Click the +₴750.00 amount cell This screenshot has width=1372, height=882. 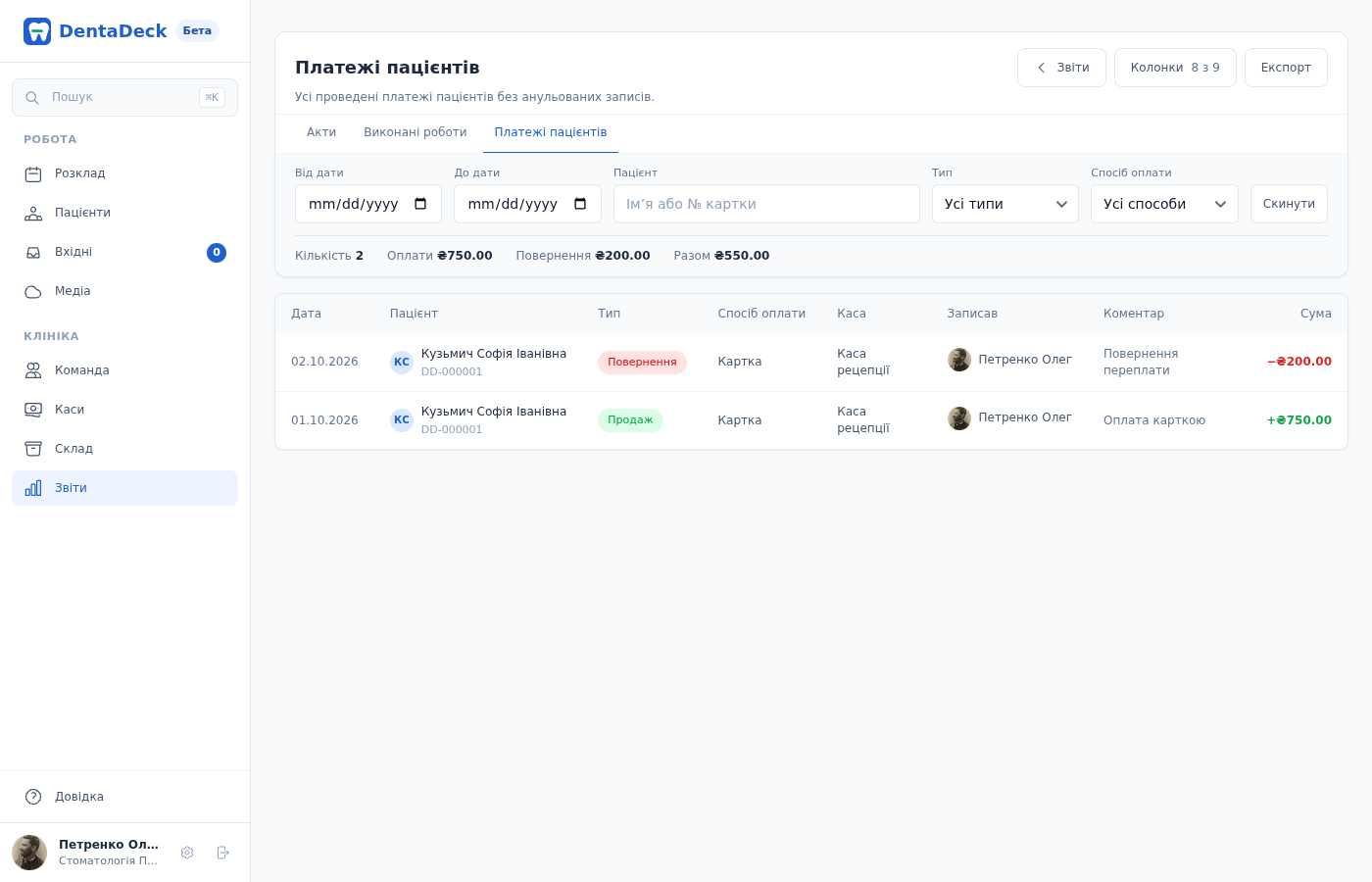pyautogui.click(x=1298, y=420)
